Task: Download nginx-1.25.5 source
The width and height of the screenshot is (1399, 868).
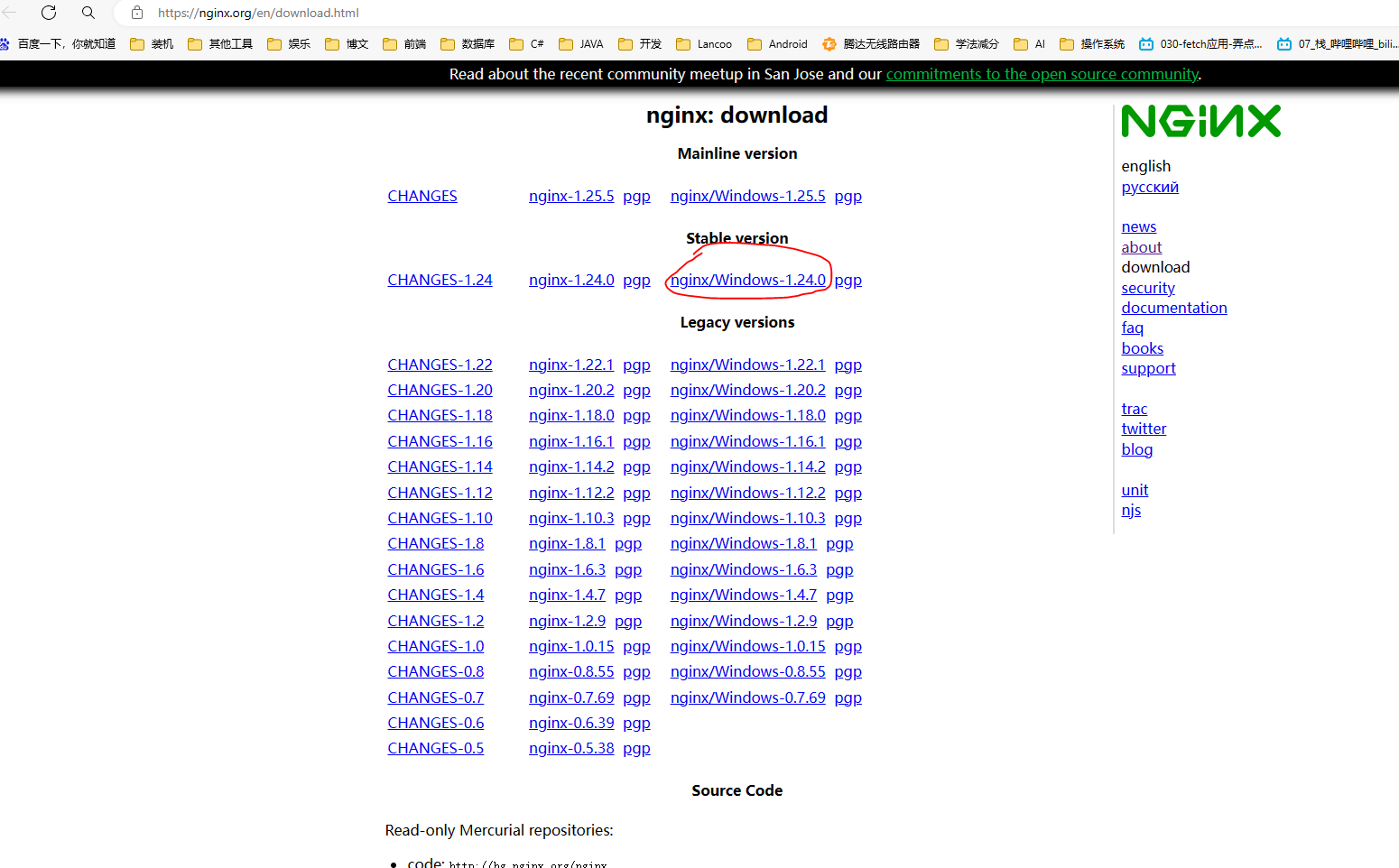Action: 571,196
